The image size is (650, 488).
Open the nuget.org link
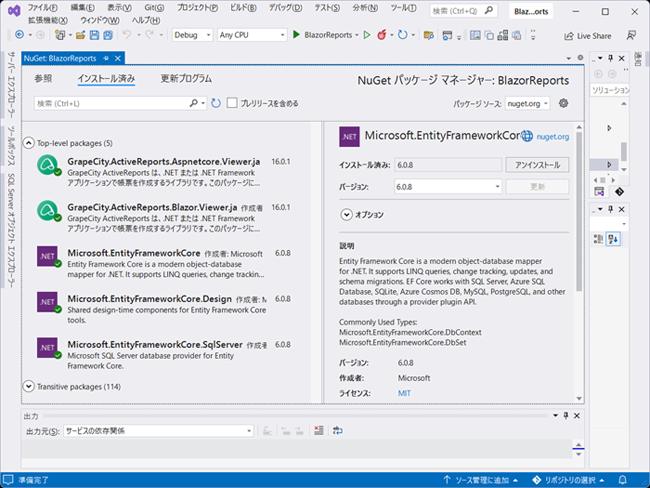(x=553, y=136)
